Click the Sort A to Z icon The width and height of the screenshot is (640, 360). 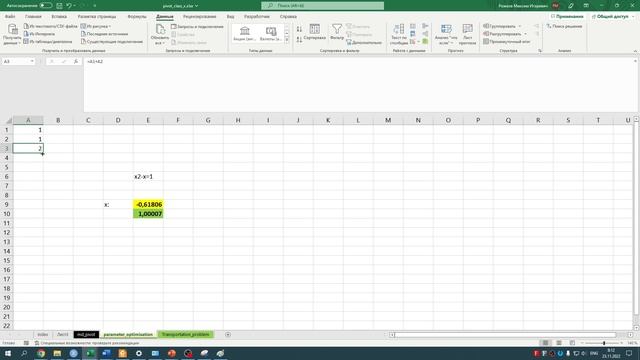click(299, 29)
